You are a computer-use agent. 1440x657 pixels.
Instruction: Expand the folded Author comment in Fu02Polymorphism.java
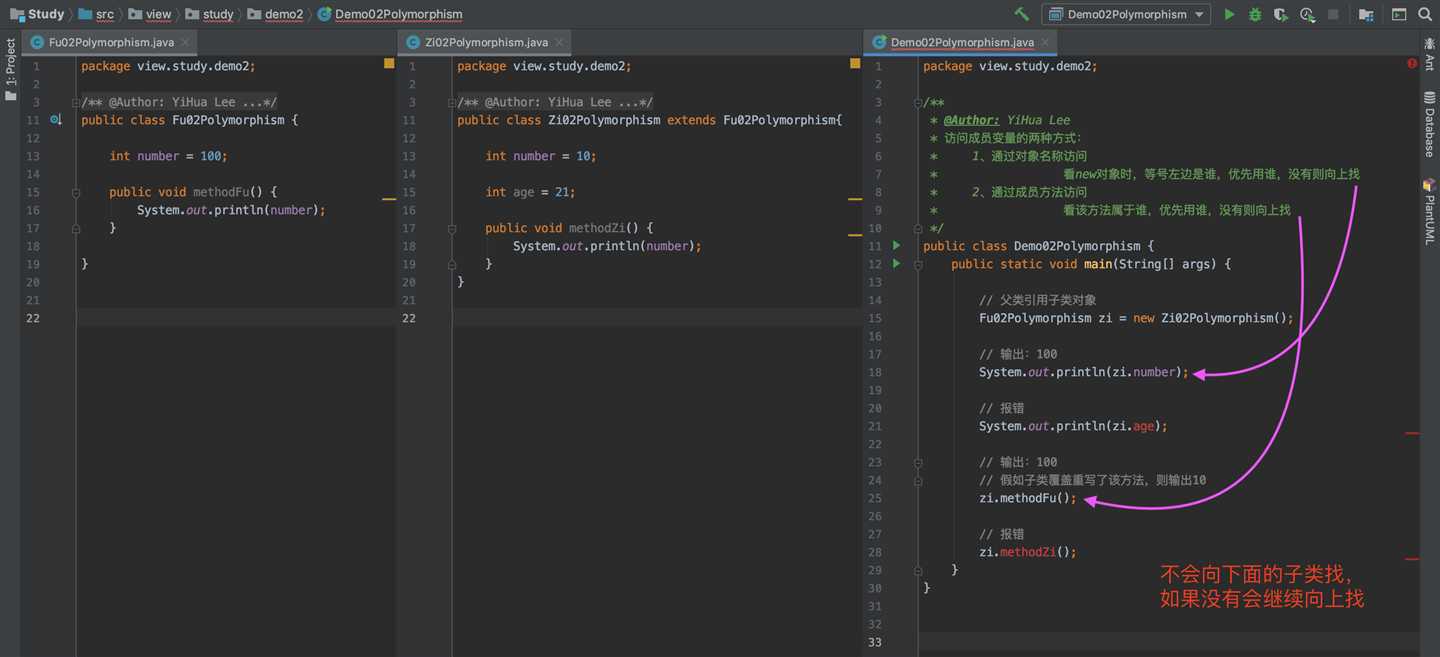76,102
